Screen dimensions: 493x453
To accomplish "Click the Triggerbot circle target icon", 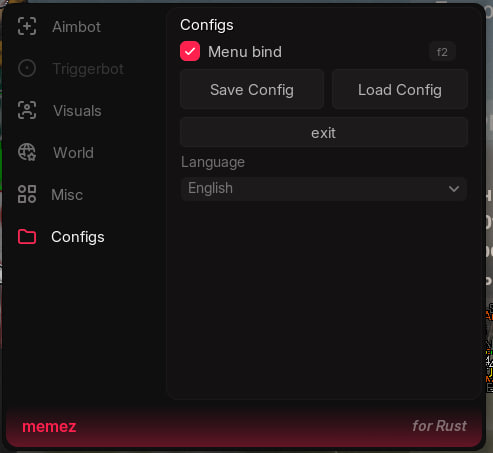I will (27, 68).
